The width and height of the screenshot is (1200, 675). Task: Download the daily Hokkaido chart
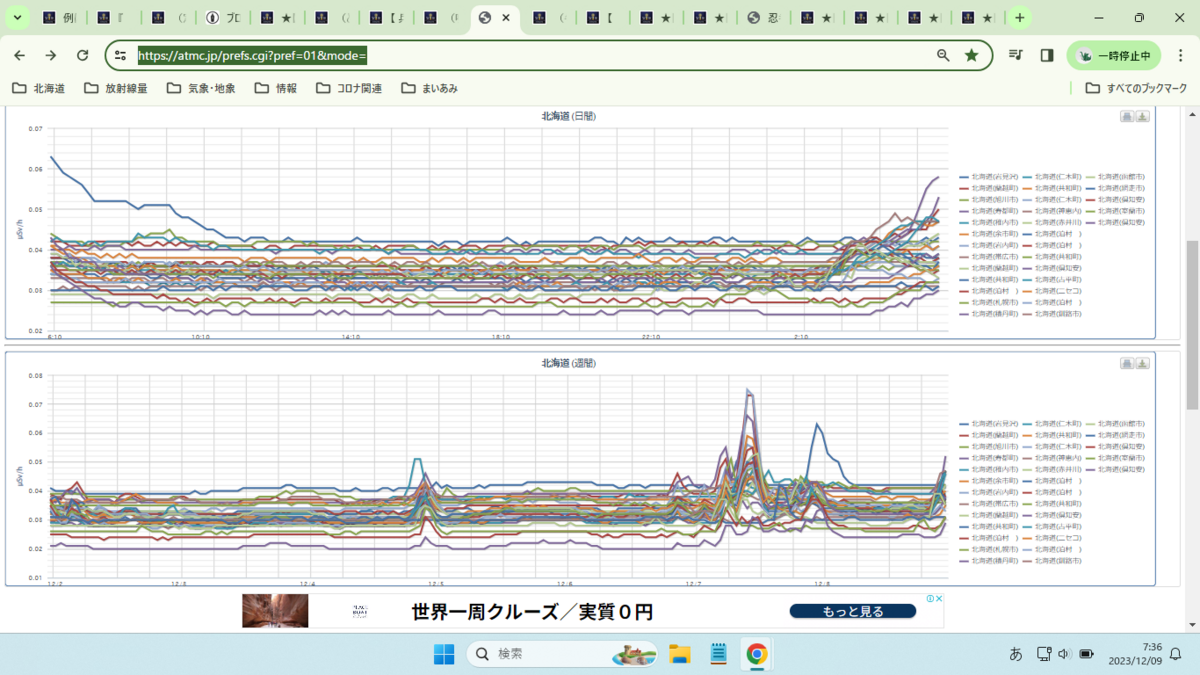point(1142,116)
